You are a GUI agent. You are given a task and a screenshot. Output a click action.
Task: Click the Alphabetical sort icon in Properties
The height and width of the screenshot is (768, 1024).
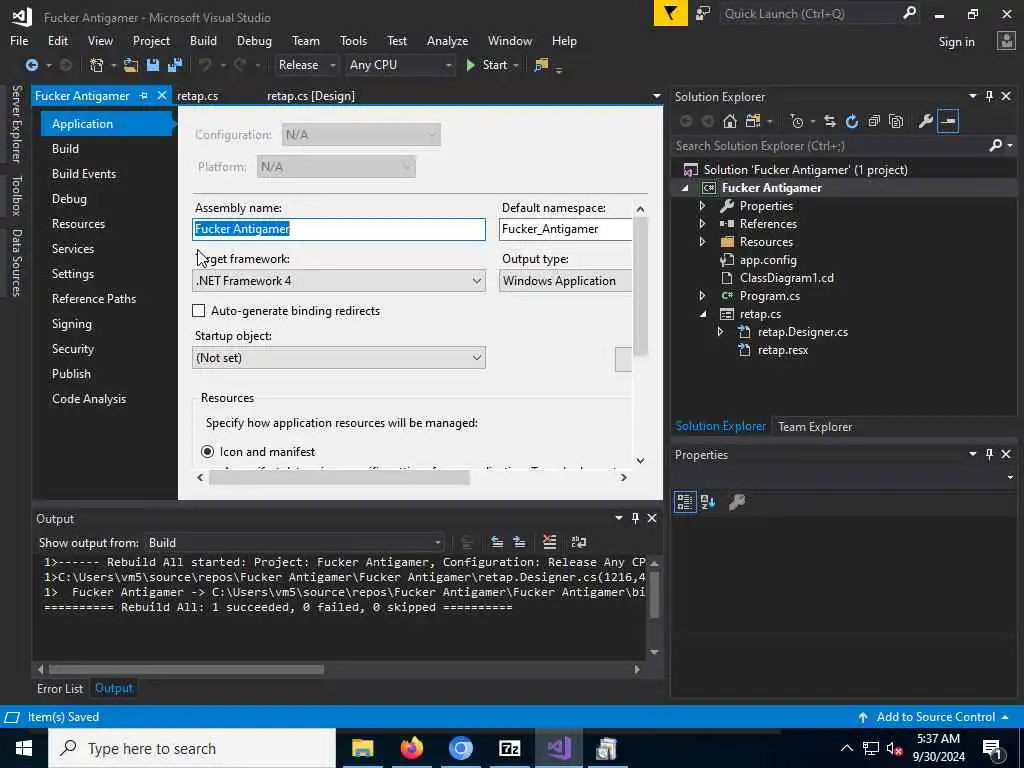[x=708, y=502]
